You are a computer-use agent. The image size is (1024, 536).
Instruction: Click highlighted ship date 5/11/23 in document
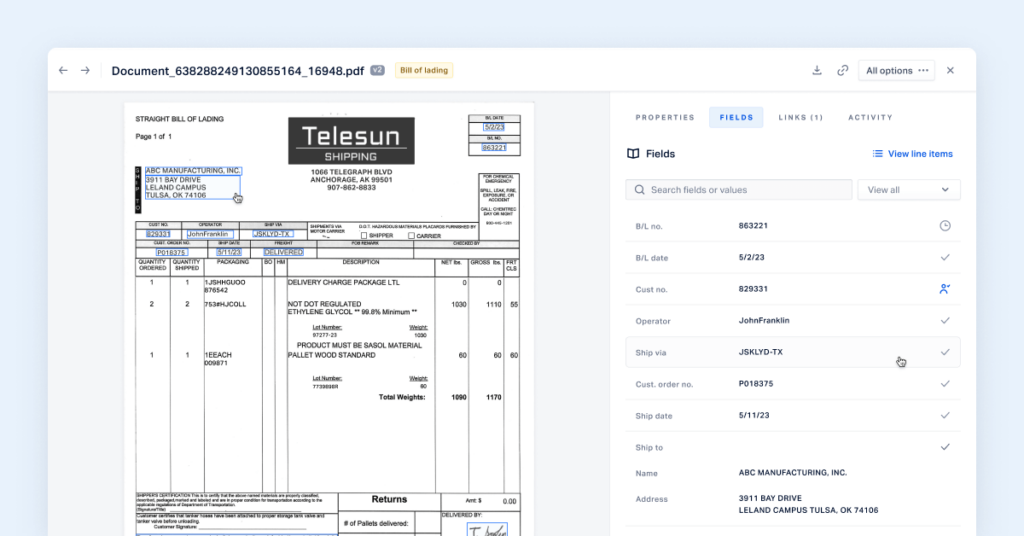pos(229,252)
